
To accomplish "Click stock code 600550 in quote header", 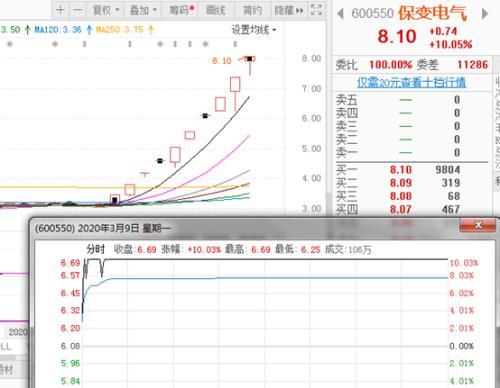I will 372,14.
